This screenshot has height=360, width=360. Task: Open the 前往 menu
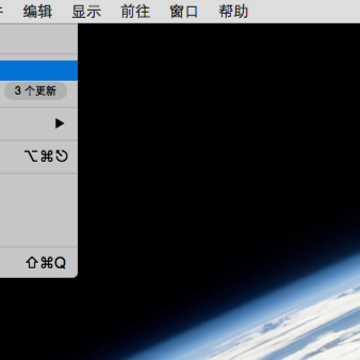135,12
